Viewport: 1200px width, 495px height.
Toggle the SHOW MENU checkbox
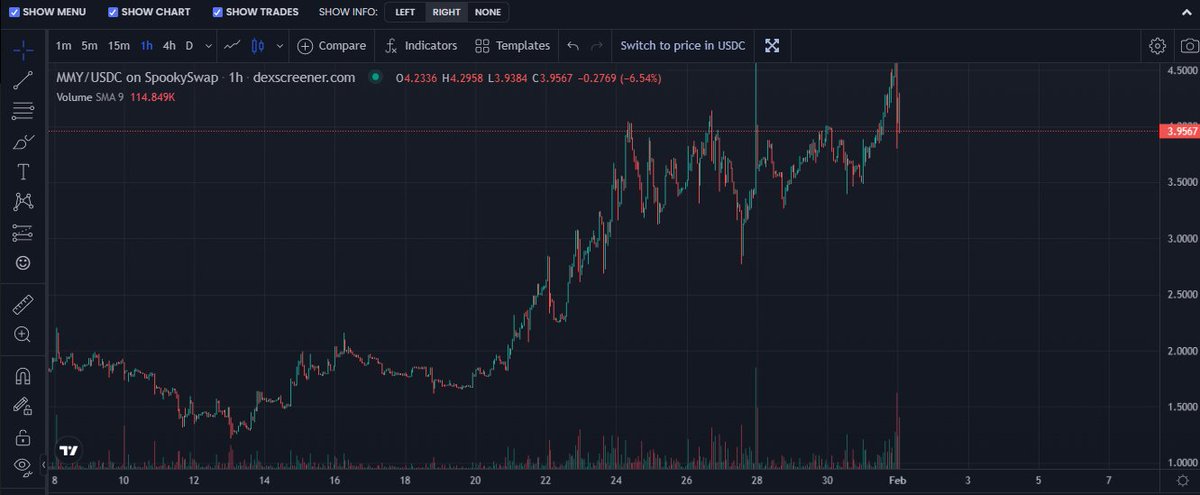click(x=14, y=12)
